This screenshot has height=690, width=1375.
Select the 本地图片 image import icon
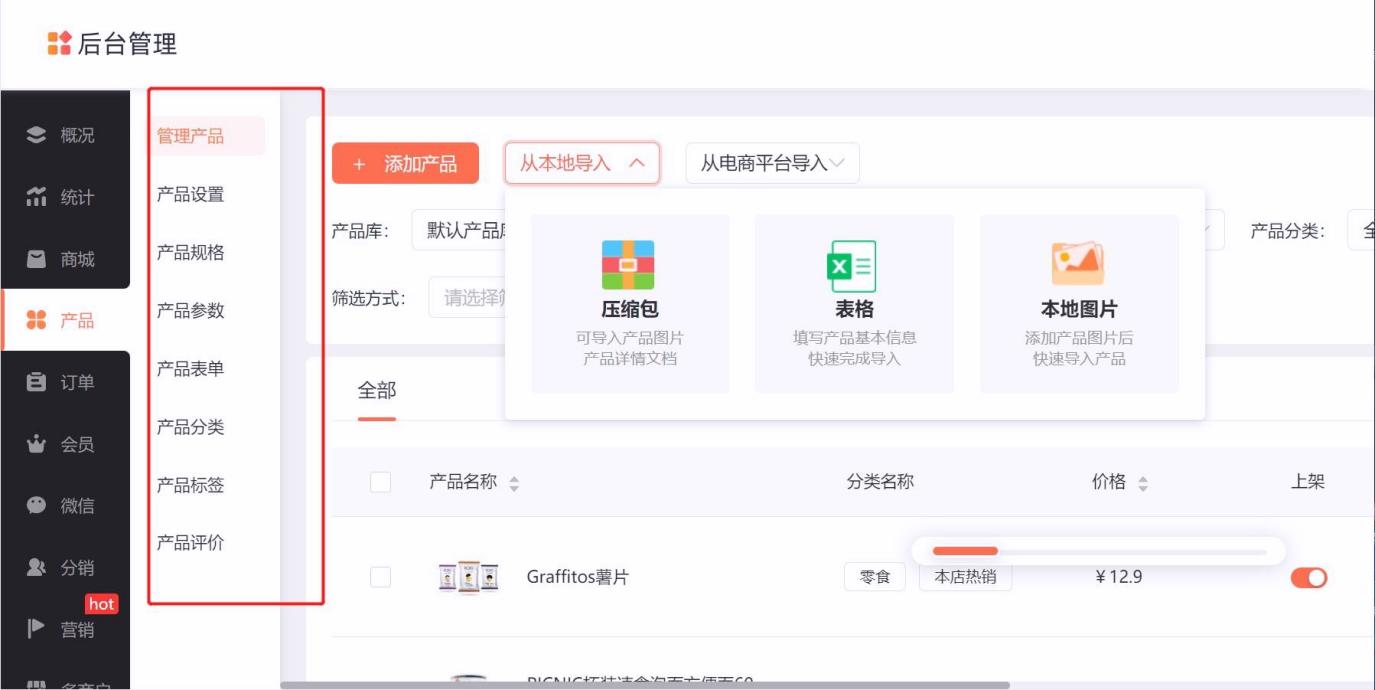(1078, 264)
